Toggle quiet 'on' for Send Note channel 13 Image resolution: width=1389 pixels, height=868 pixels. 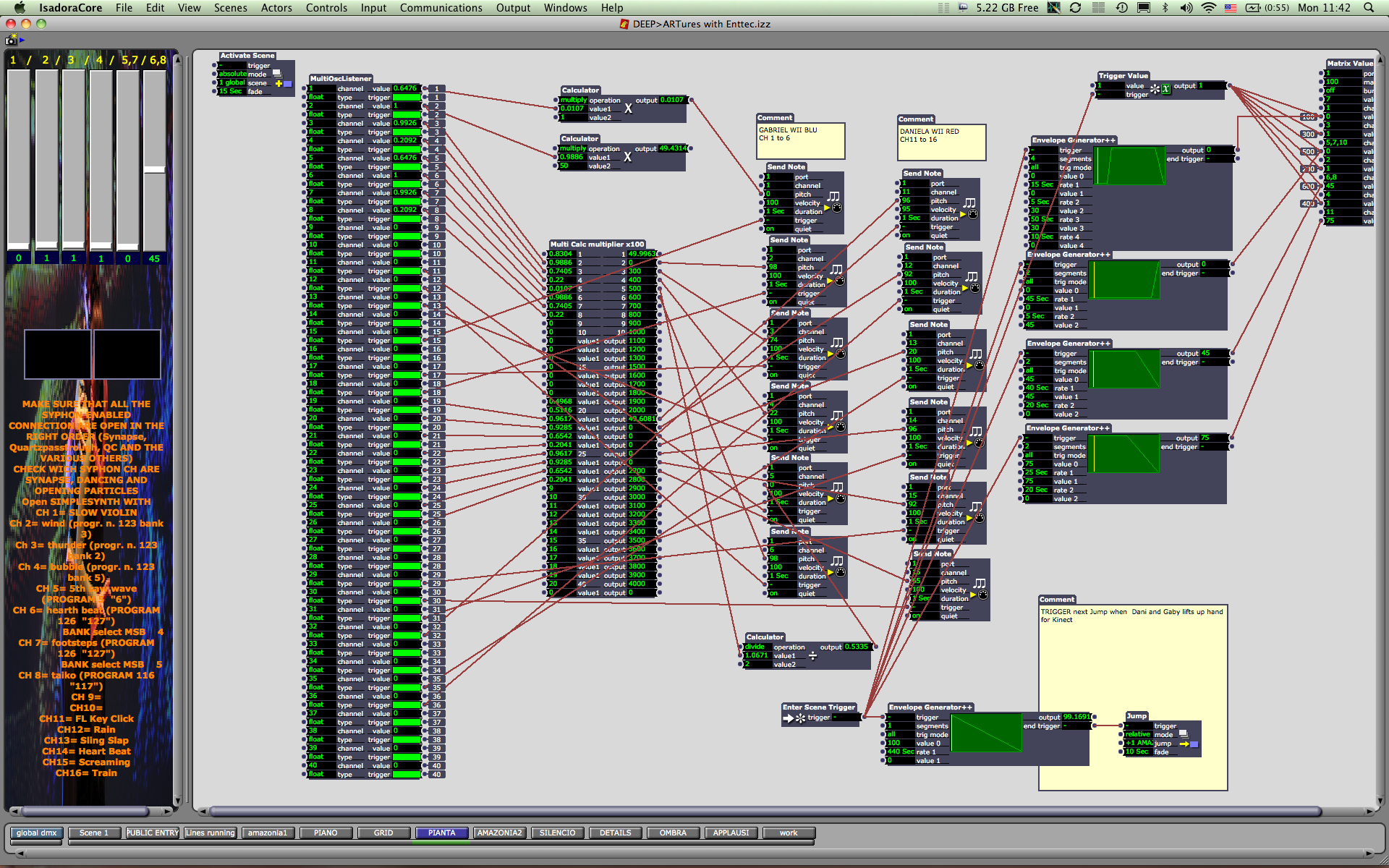pos(920,387)
